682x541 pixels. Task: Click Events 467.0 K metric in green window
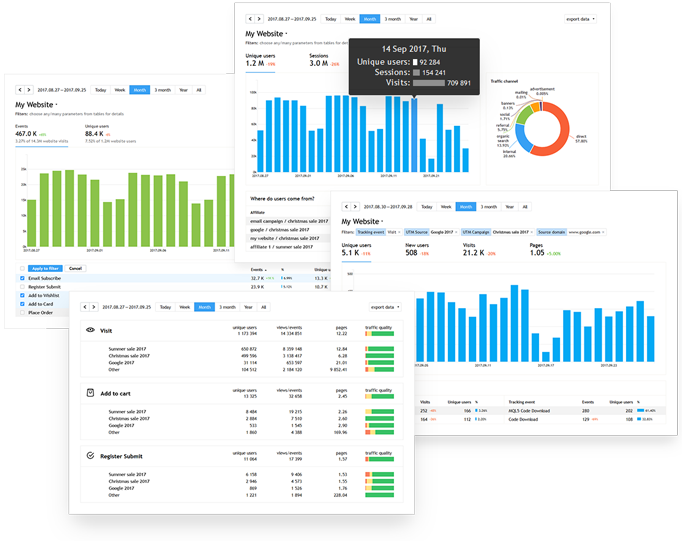coord(41,133)
